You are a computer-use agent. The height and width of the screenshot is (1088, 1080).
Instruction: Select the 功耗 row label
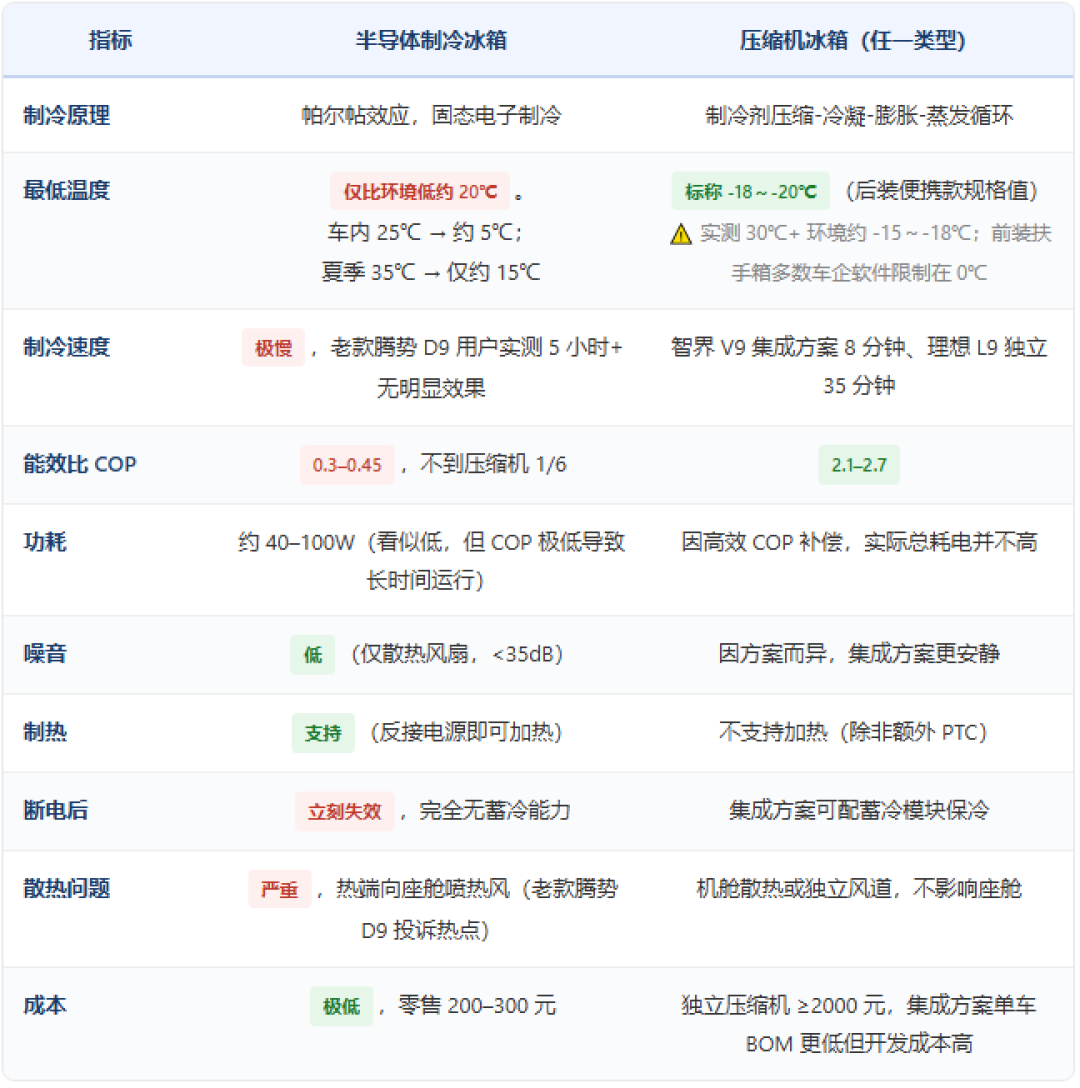click(x=45, y=542)
